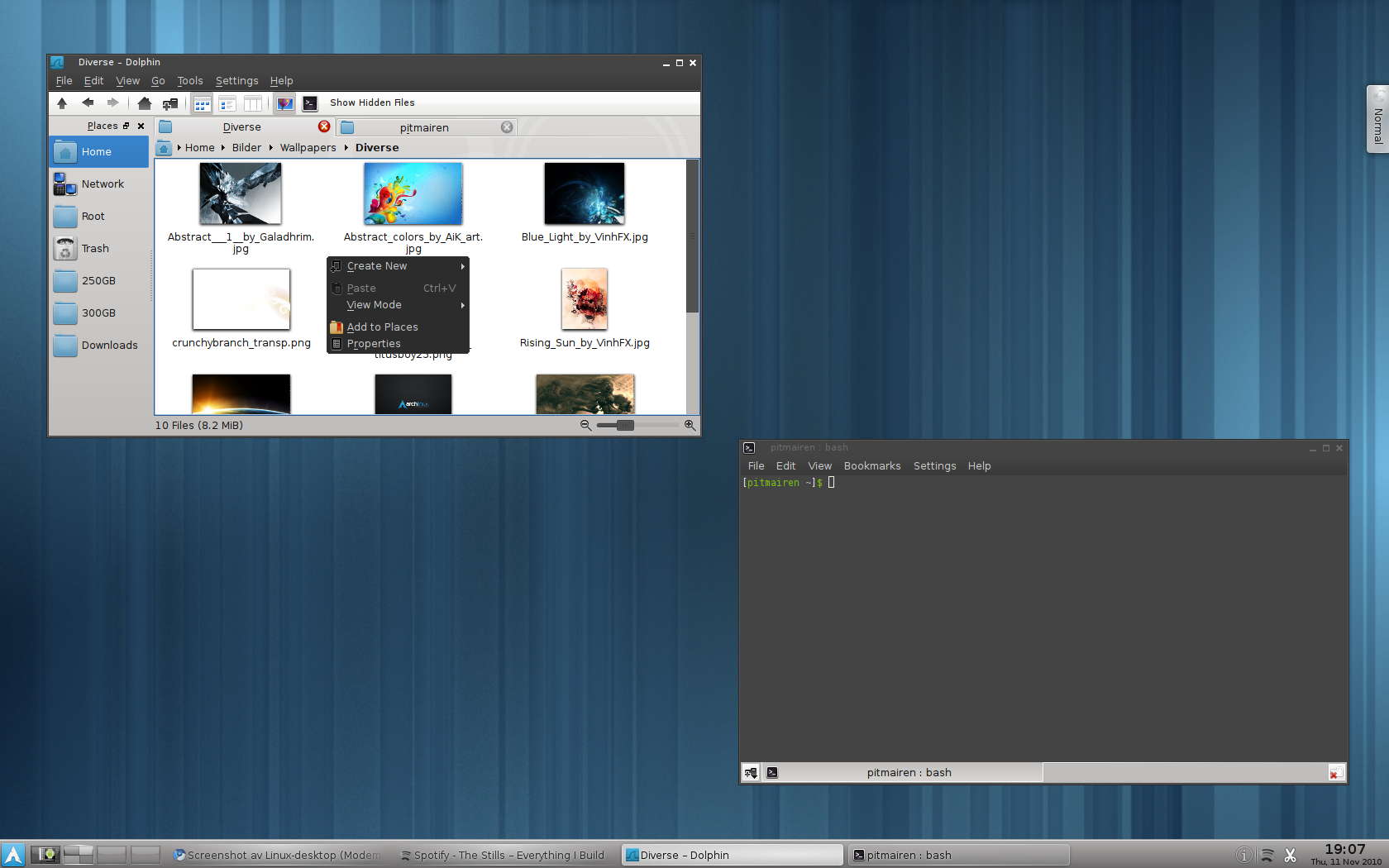Toggle the Preview thumbnails button

(285, 103)
